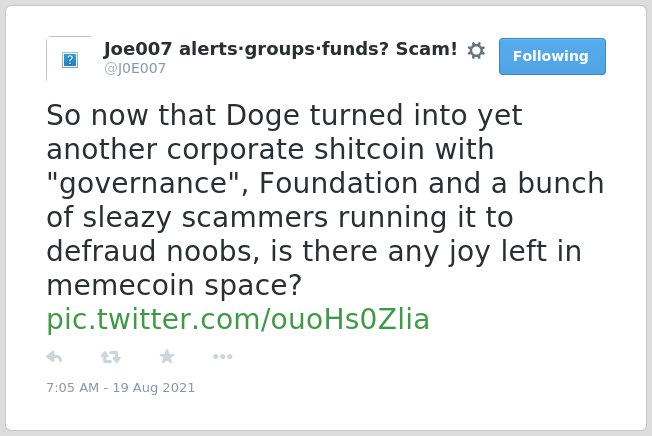This screenshot has height=436, width=652.
Task: Toggle the blue Following button
Action: [x=552, y=56]
